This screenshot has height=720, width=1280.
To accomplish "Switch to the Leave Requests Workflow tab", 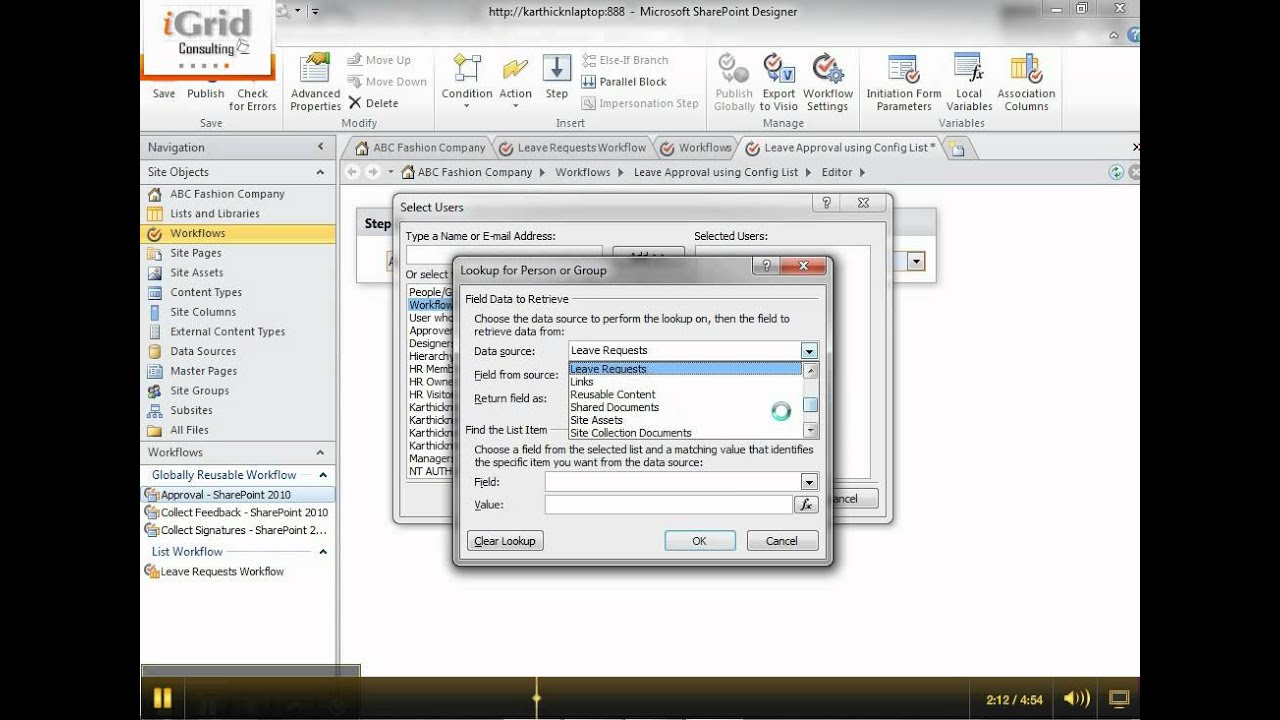I will [572, 148].
